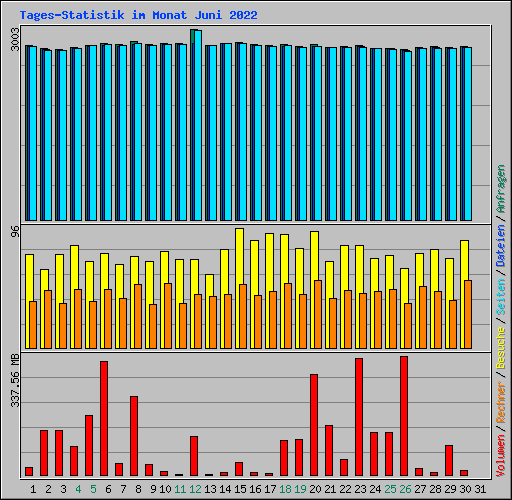
Task: Click the tall cyan bar for day 12
Action: point(198,126)
